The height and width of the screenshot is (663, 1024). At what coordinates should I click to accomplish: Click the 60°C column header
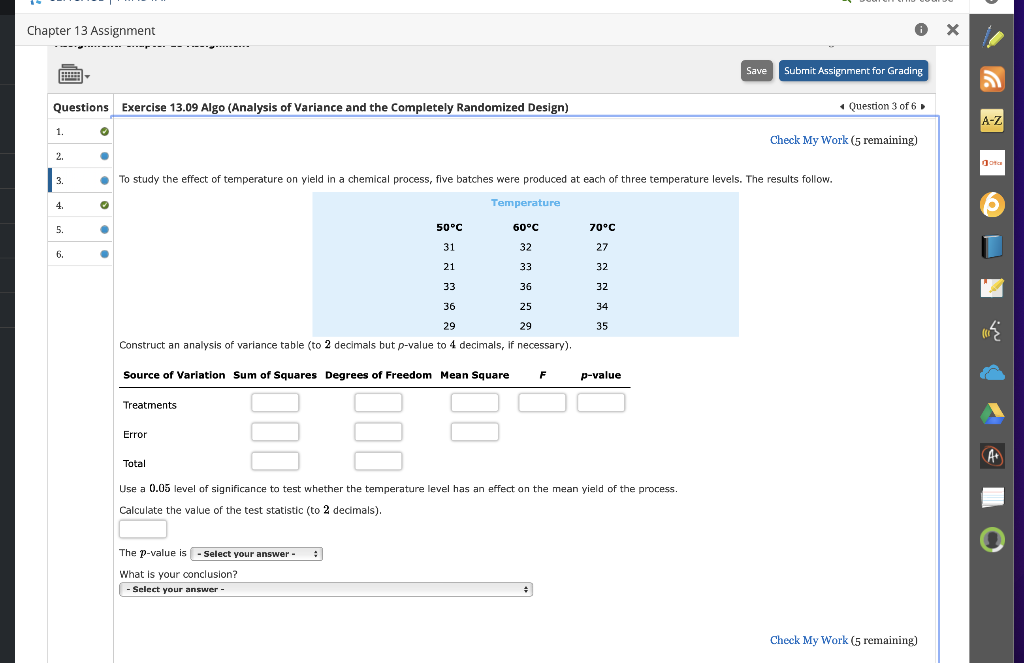[x=526, y=227]
